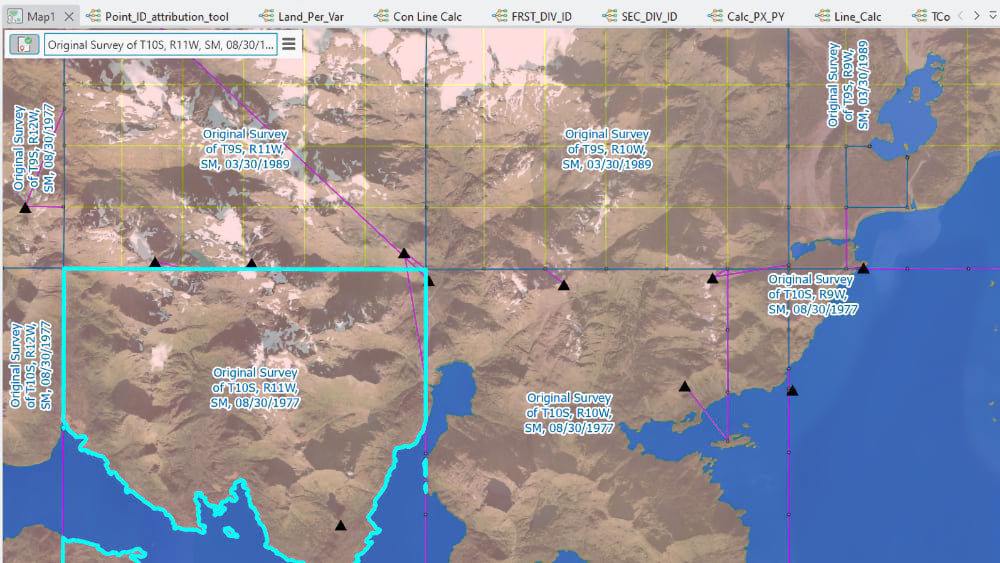Click the T10S, R10W survey label
Image resolution: width=1000 pixels, height=563 pixels.
(x=569, y=413)
